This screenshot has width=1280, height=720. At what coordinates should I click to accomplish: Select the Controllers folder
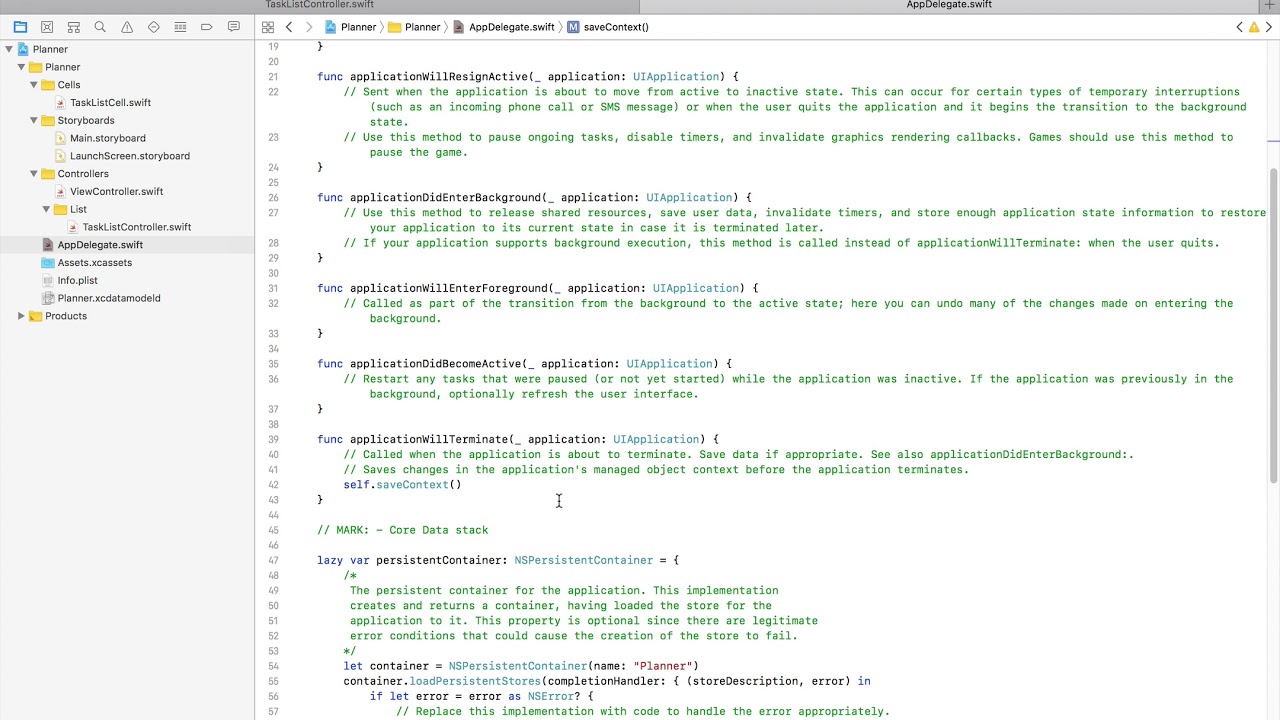click(82, 174)
